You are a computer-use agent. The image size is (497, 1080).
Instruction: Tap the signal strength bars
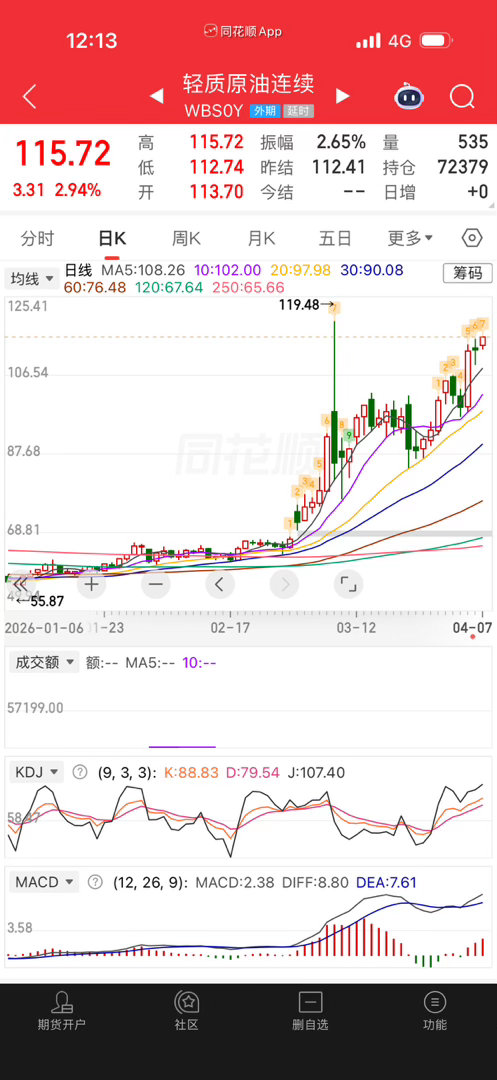tap(368, 41)
